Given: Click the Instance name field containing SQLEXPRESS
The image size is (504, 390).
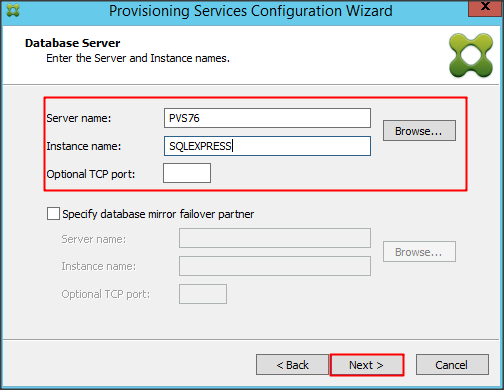Looking at the screenshot, I should (x=267, y=146).
